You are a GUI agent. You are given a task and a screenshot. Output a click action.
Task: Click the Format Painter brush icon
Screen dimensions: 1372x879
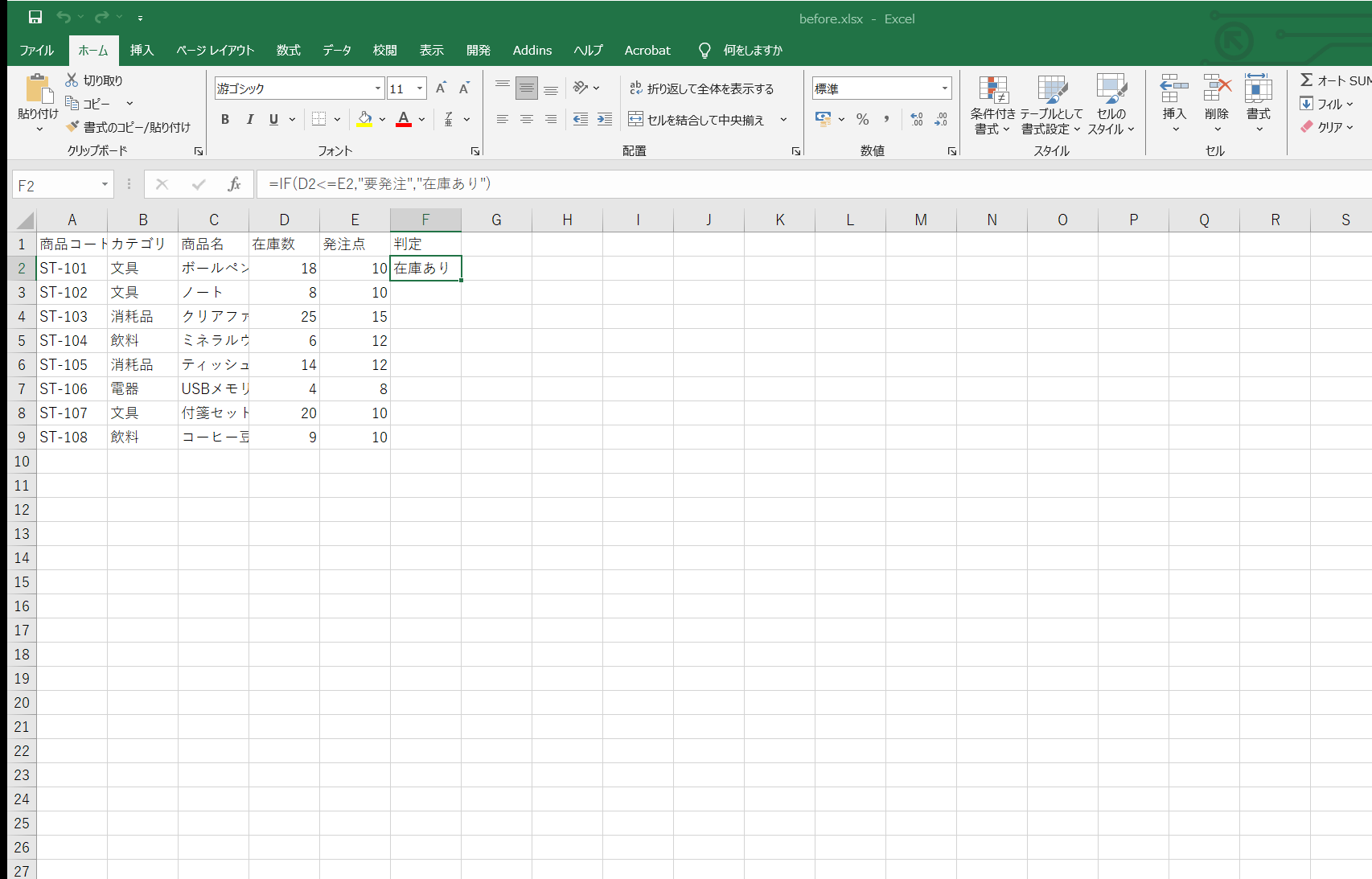point(72,126)
